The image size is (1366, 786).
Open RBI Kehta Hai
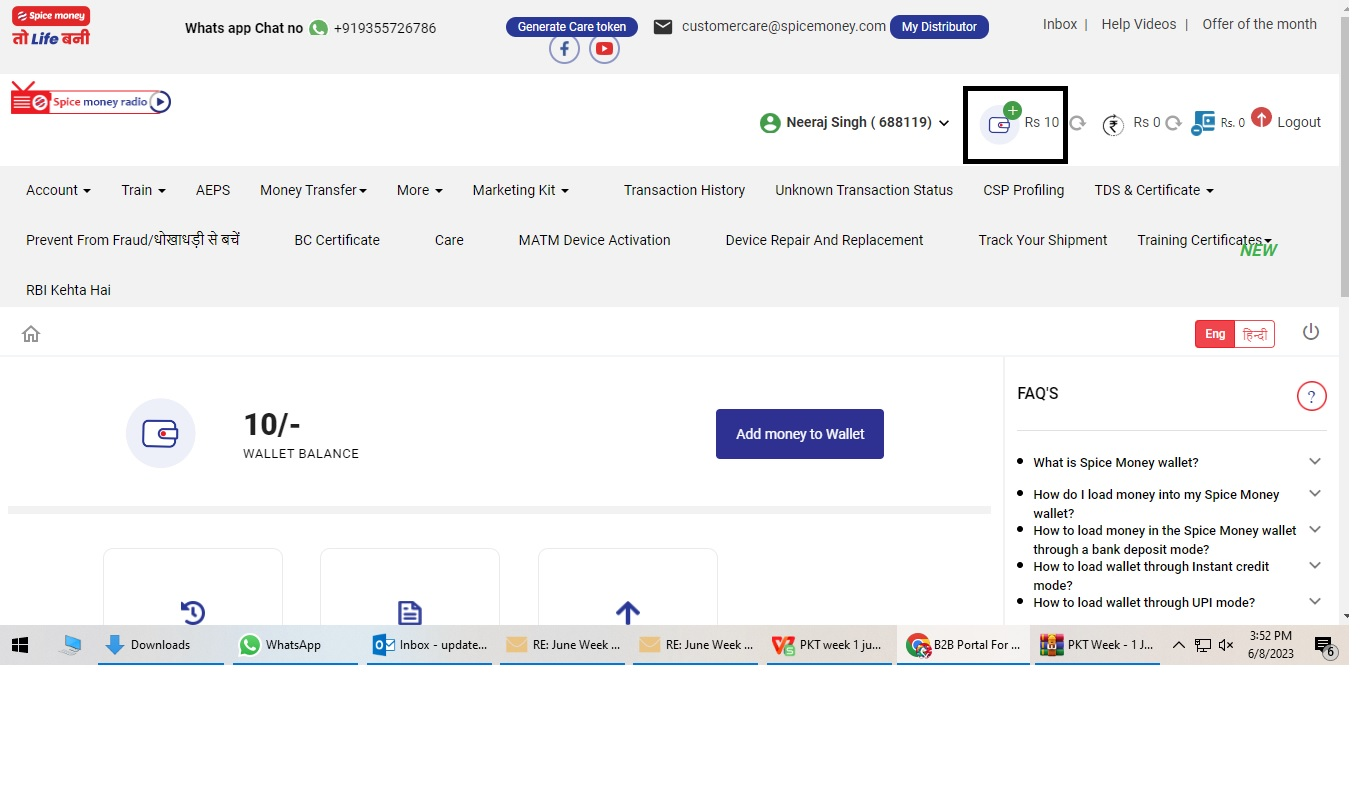(x=68, y=290)
